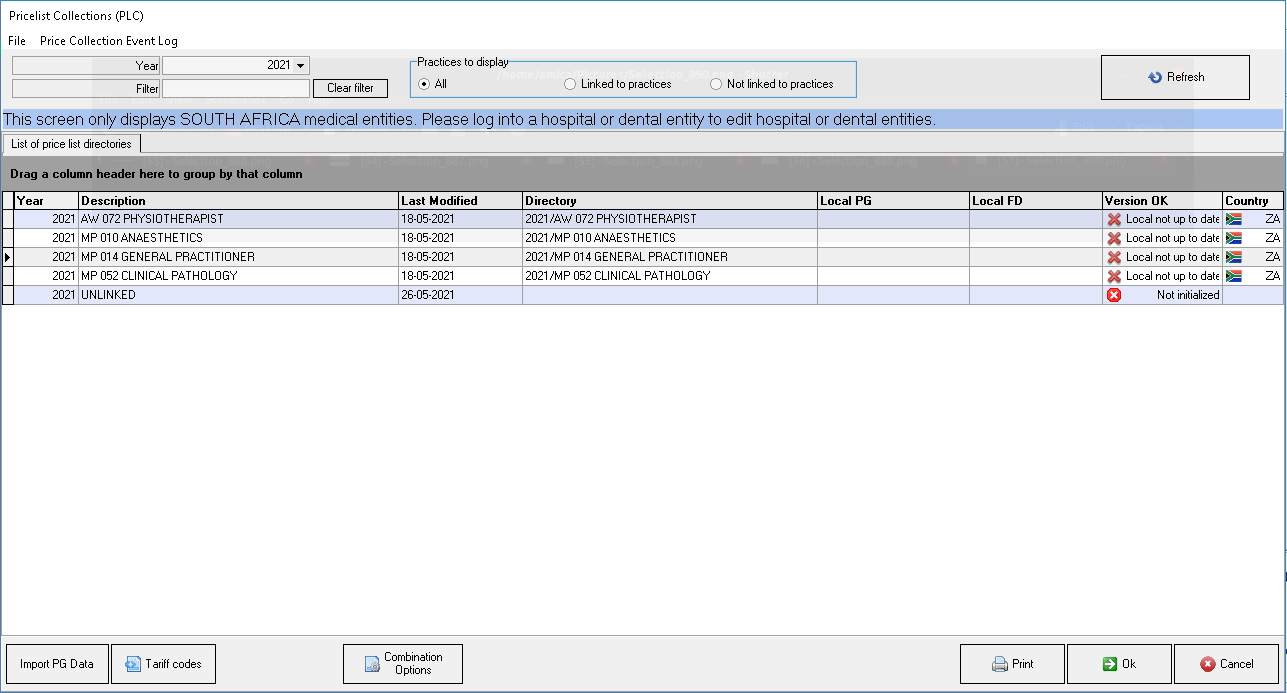Click the Import PG Data button
1287x693 pixels.
57,664
